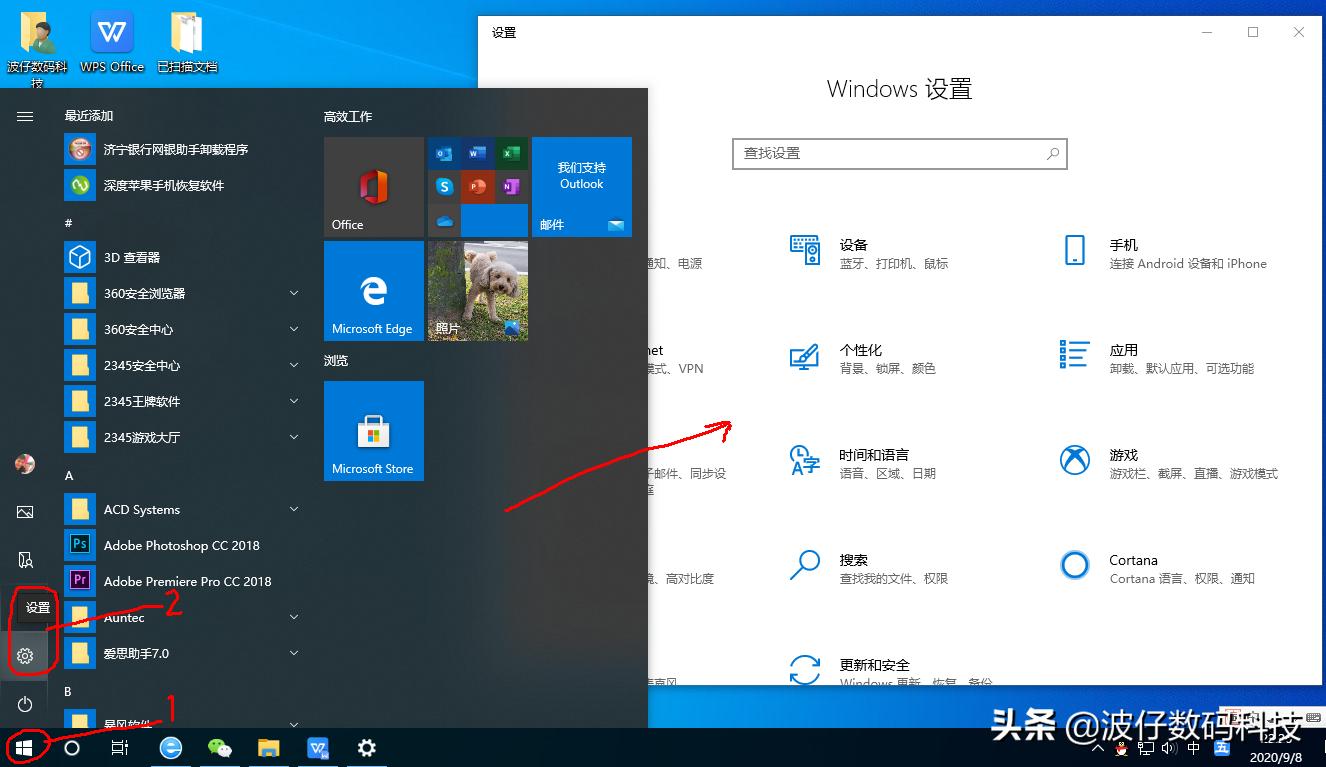Click the volume speaker icon in the tray

point(1168,748)
